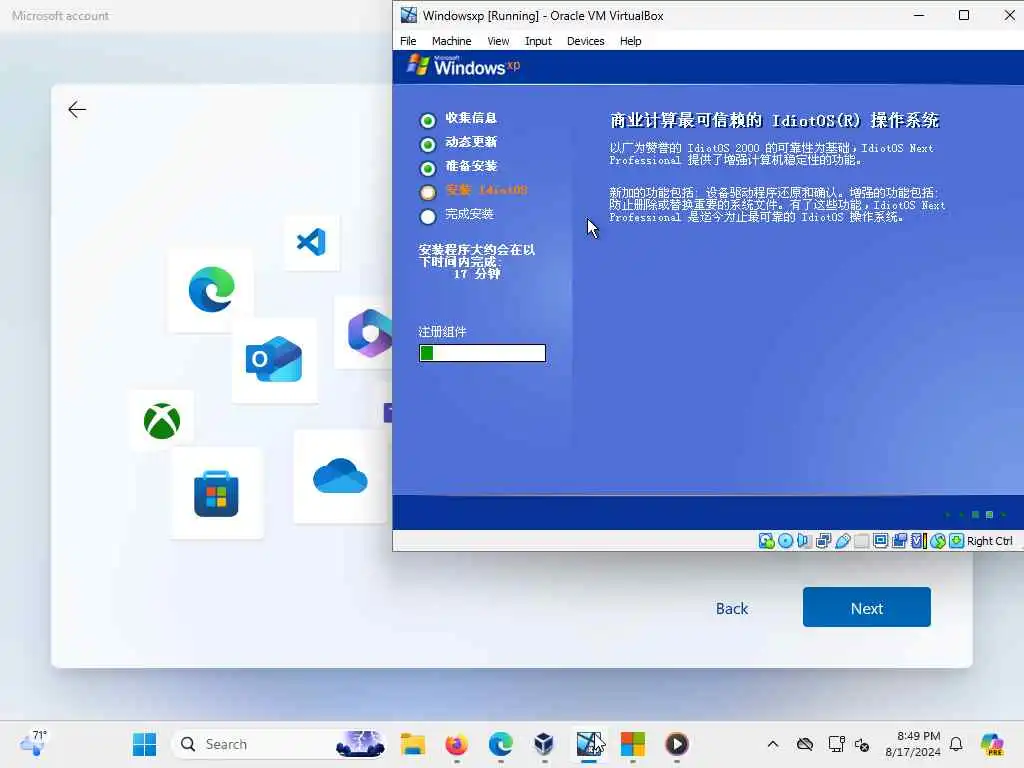Click the Back button in Microsoft account window

731,608
